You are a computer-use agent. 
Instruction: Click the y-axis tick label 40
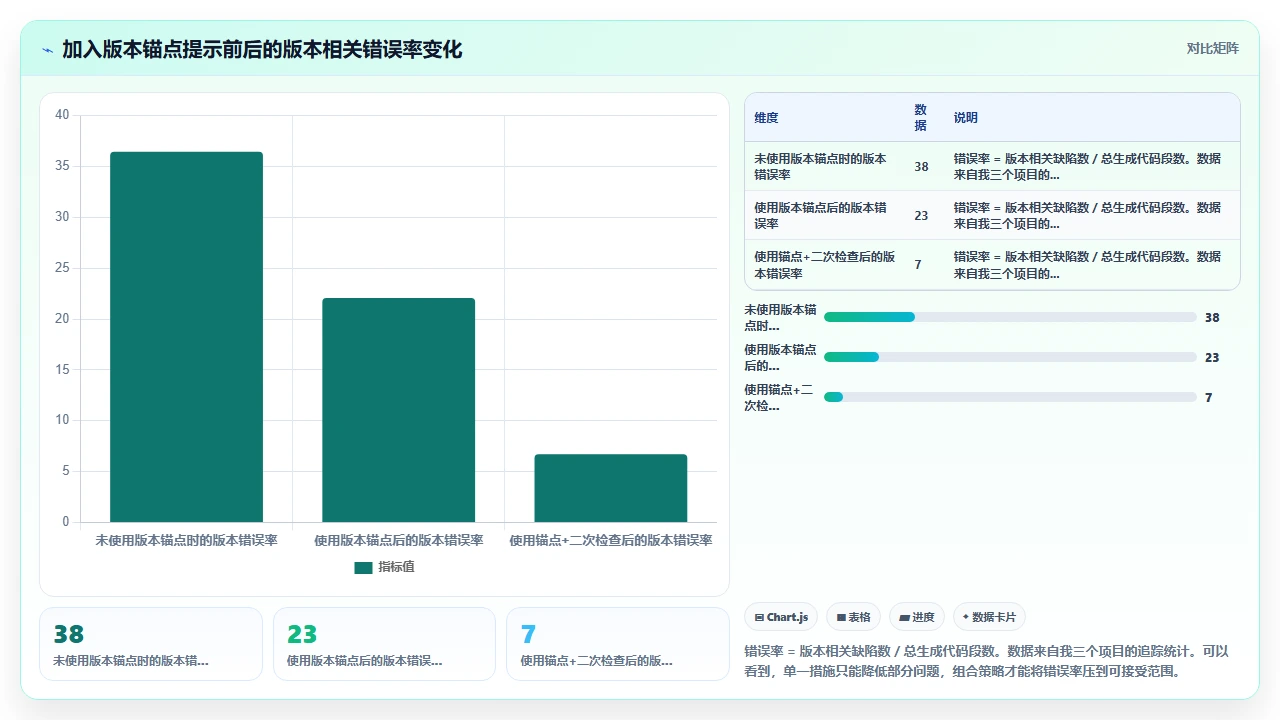click(x=62, y=115)
